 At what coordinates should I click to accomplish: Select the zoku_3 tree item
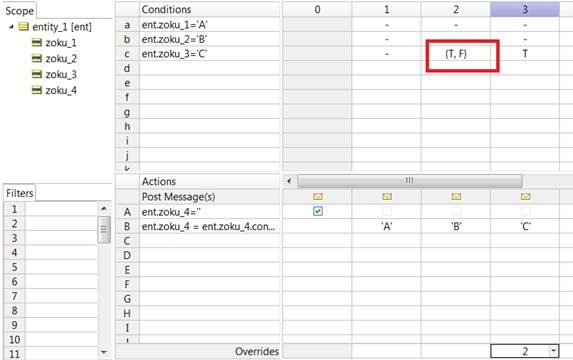pyautogui.click(x=61, y=75)
